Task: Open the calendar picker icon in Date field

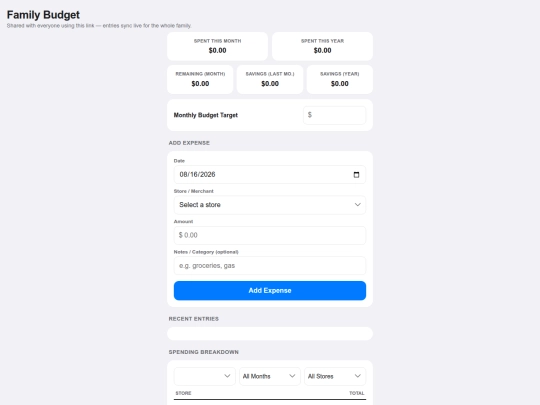Action: [356, 175]
